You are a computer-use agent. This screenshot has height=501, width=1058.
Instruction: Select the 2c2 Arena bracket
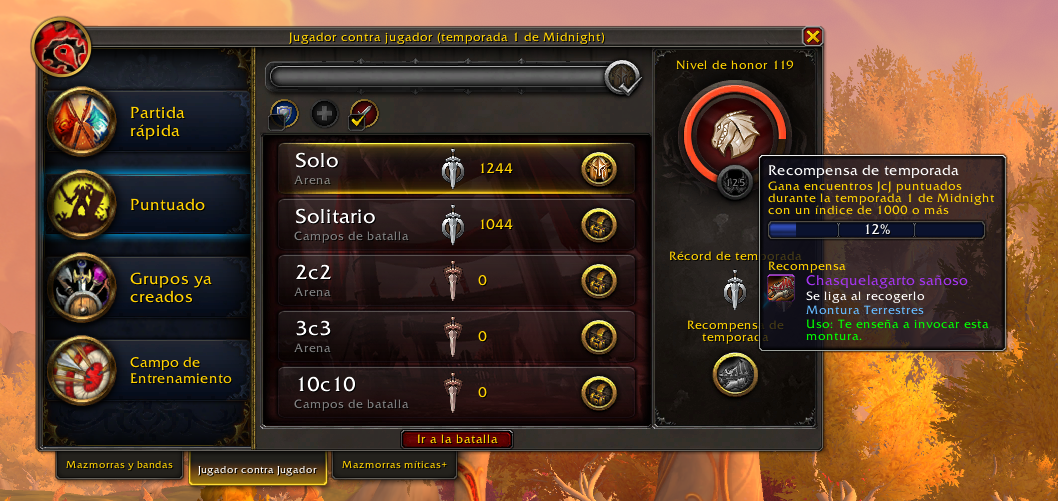pyautogui.click(x=457, y=280)
